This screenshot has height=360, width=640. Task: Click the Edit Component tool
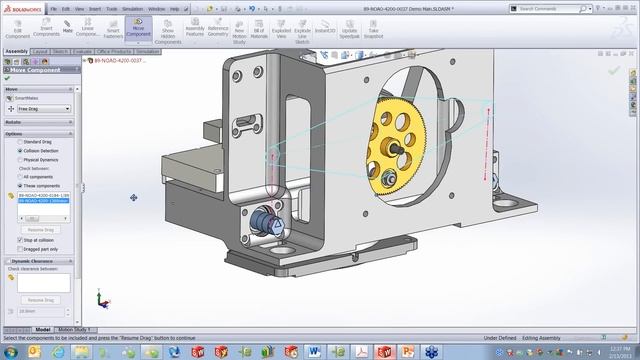(x=18, y=29)
